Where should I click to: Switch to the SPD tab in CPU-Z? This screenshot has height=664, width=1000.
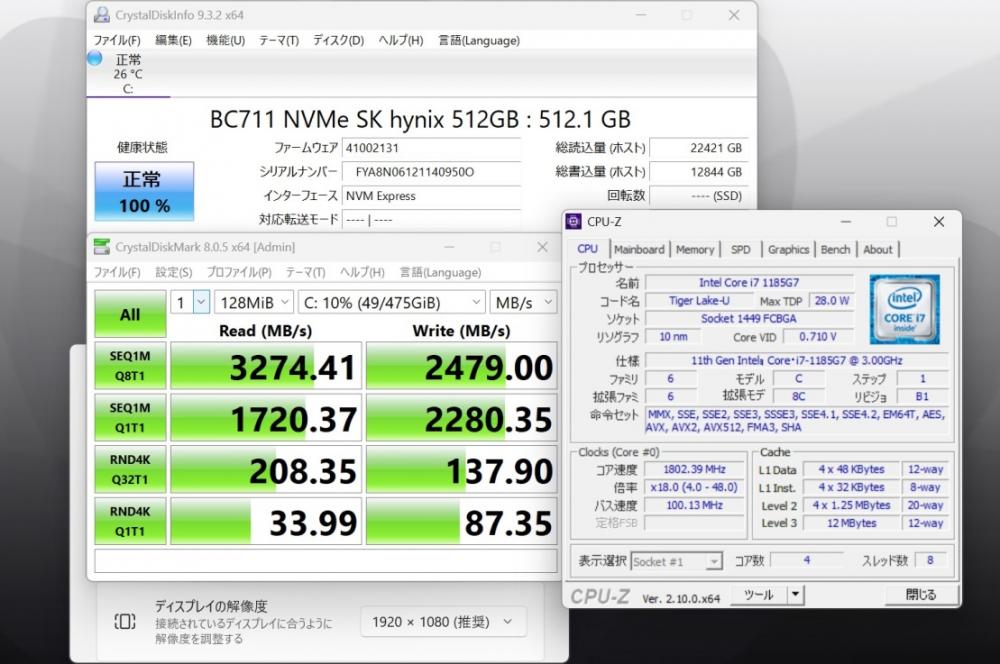[x=740, y=249]
